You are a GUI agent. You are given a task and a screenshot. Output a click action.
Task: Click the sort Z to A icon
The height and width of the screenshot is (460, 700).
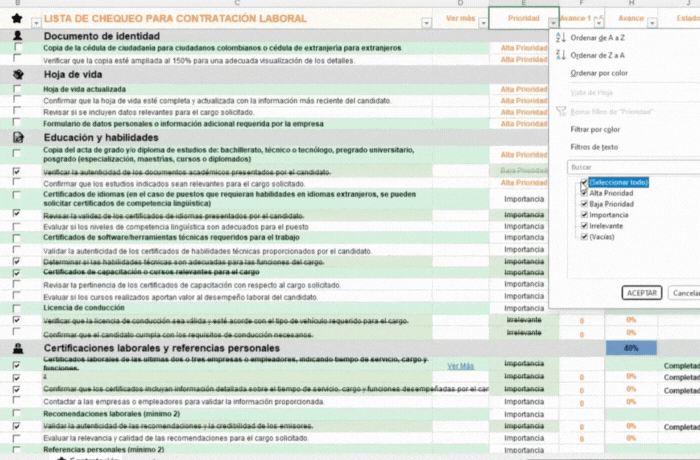point(561,55)
